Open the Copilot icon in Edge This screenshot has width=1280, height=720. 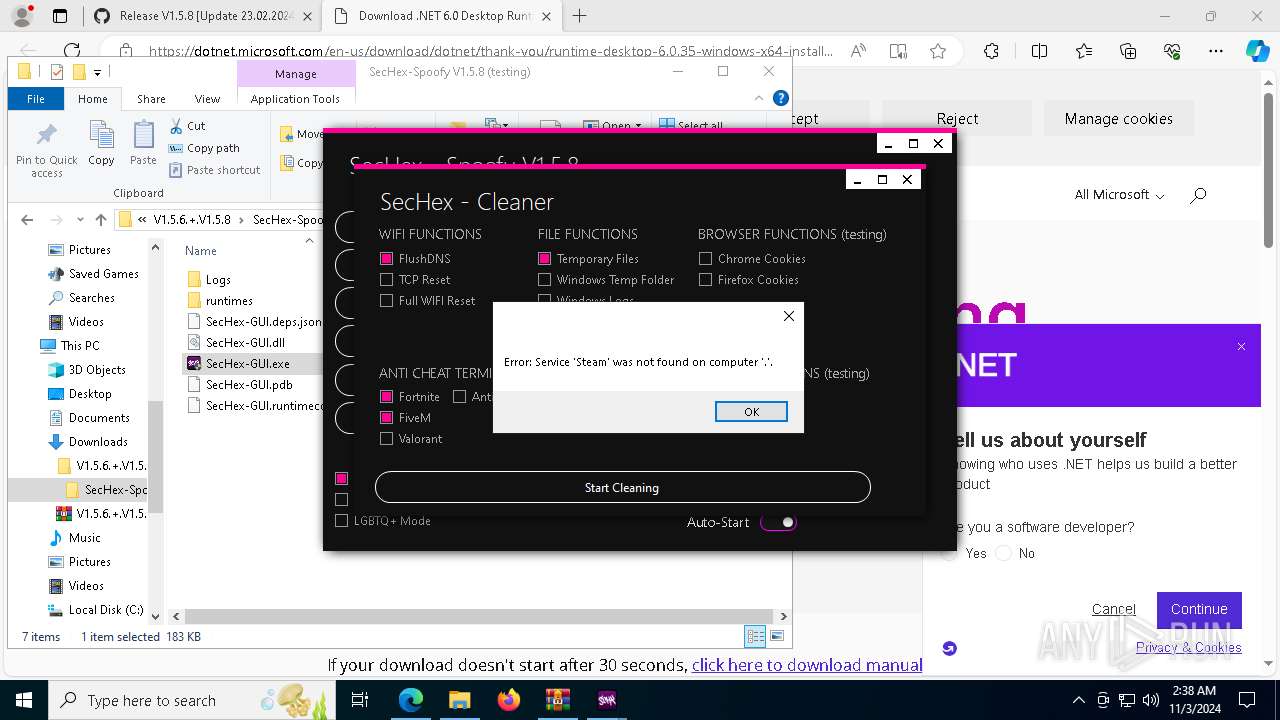point(1257,51)
